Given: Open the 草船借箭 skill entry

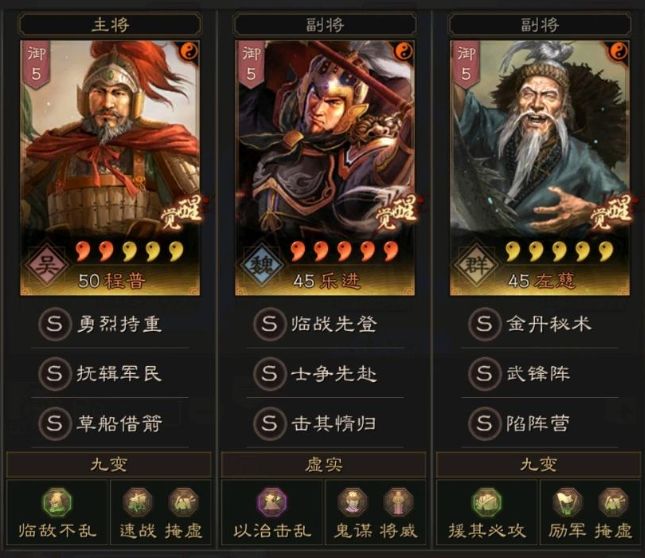Looking at the screenshot, I should click(110, 423).
